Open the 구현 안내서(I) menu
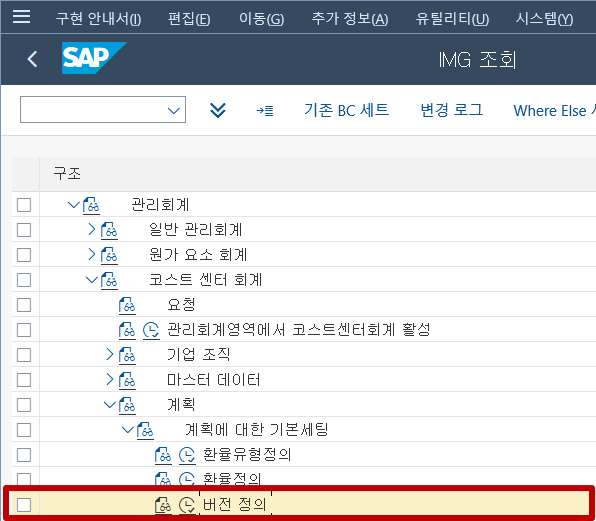This screenshot has width=596, height=521. [x=98, y=19]
